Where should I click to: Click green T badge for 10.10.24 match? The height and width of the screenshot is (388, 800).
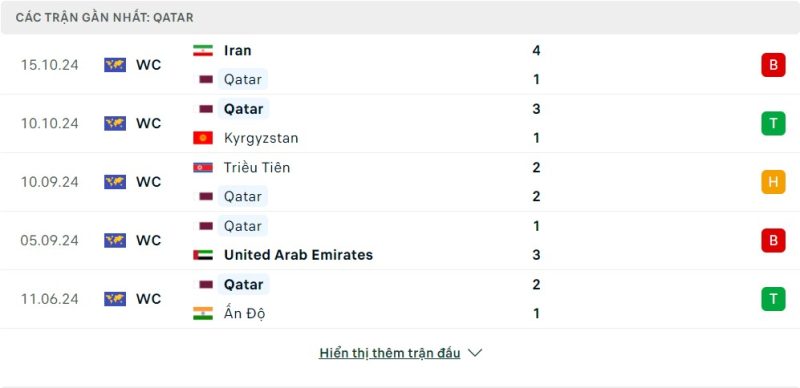773,124
